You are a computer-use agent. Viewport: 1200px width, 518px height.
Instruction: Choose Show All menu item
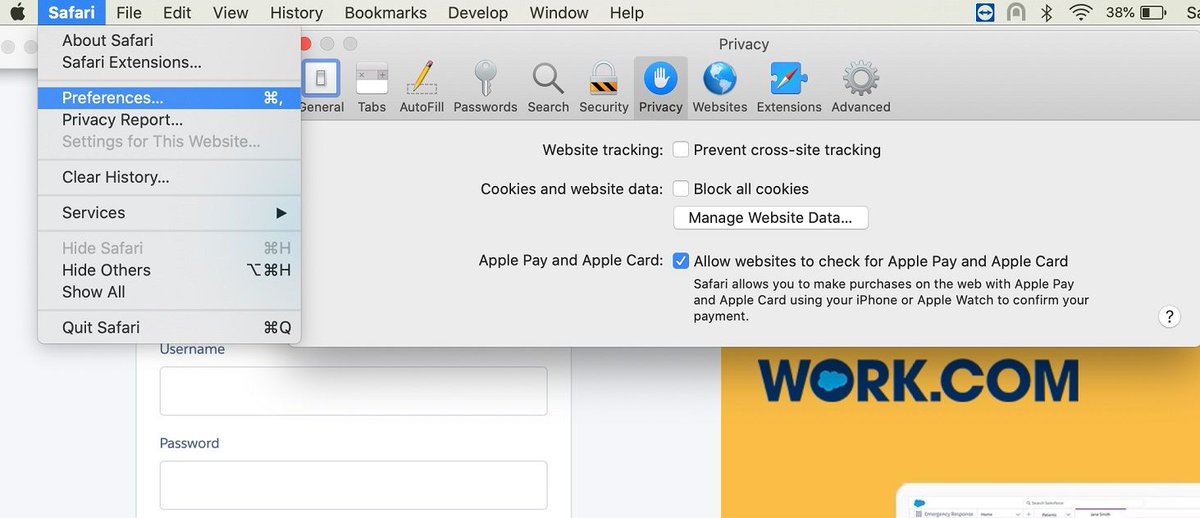[169, 292]
